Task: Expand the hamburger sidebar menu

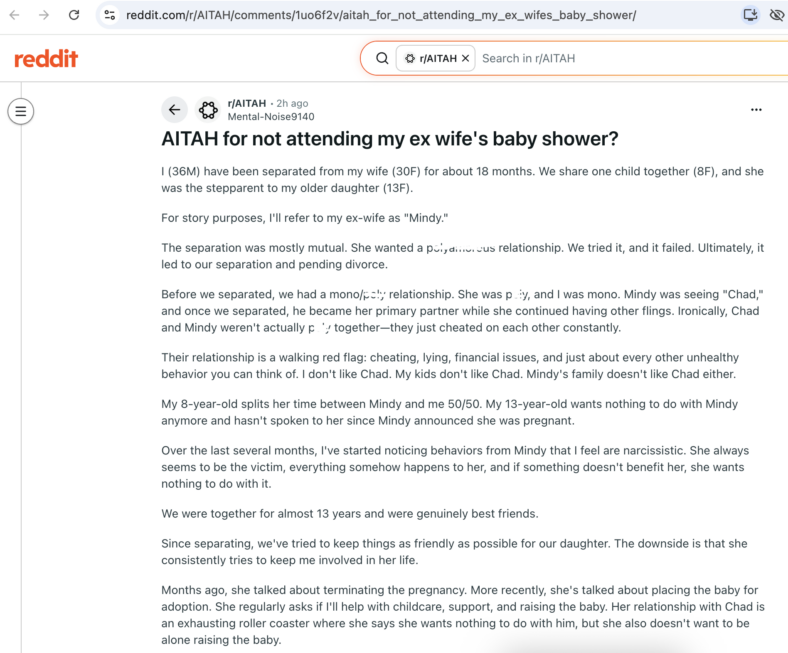Action: (21, 111)
